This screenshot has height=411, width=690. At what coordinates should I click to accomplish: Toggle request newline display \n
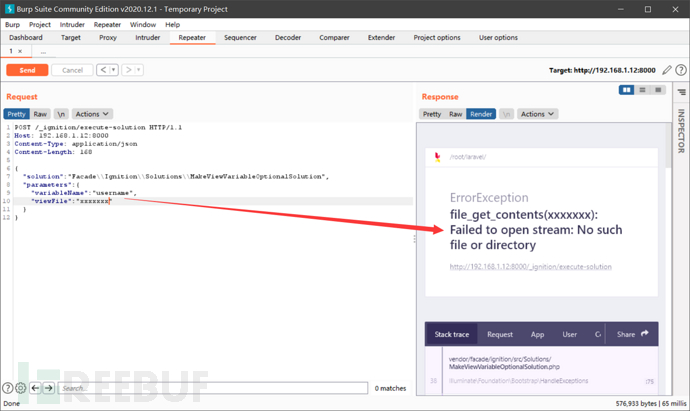(x=61, y=114)
